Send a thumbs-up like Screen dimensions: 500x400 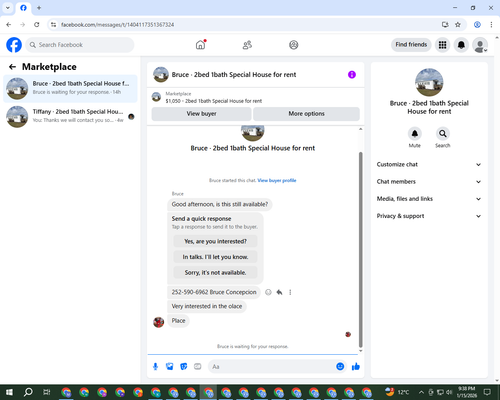(356, 367)
